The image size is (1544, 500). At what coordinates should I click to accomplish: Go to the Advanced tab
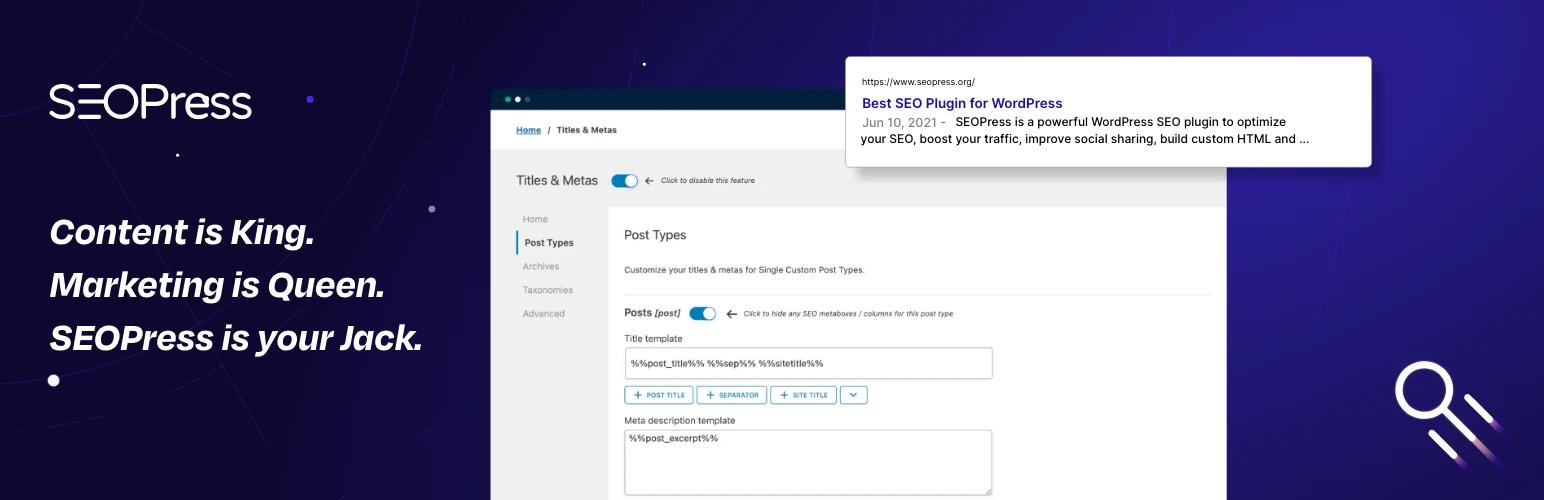click(x=543, y=314)
